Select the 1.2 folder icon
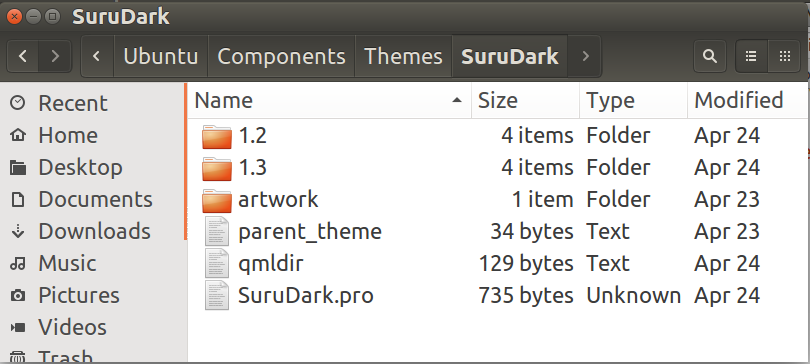This screenshot has width=810, height=364. [x=216, y=136]
